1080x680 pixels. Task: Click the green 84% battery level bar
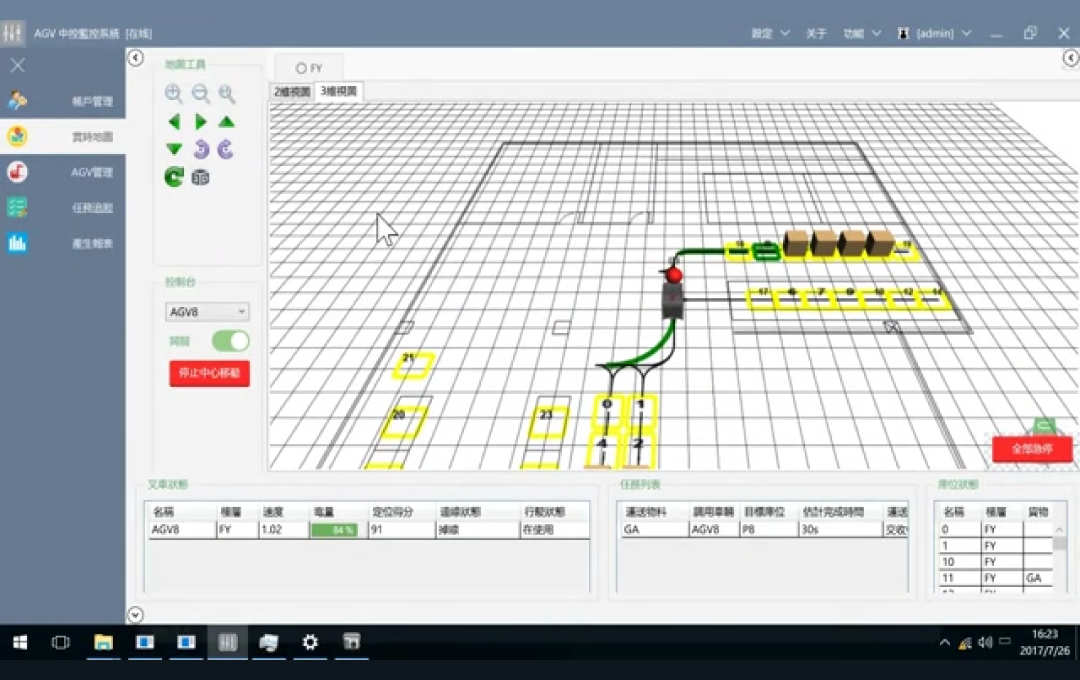(338, 530)
